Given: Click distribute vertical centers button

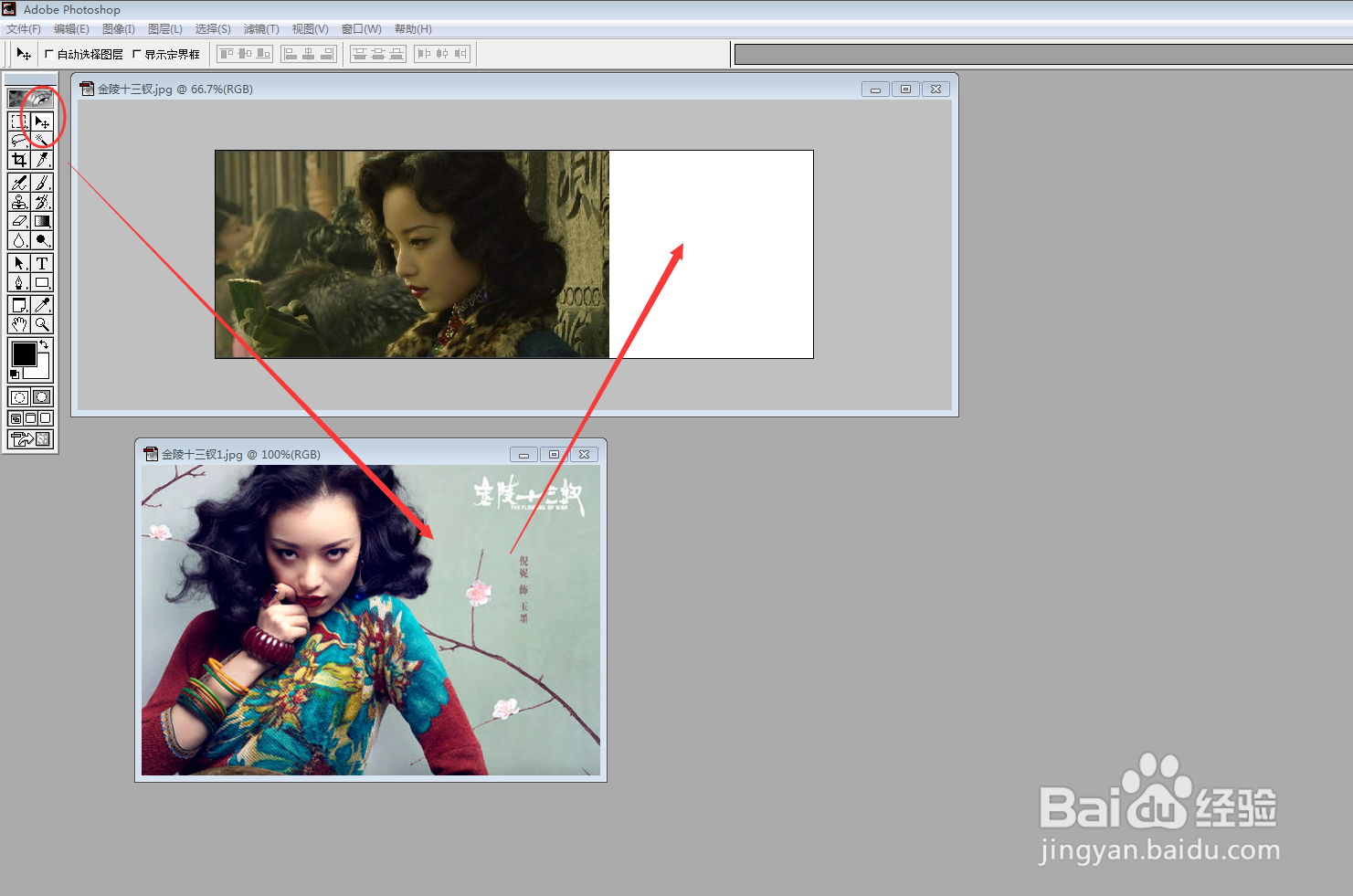Looking at the screenshot, I should click(x=378, y=54).
